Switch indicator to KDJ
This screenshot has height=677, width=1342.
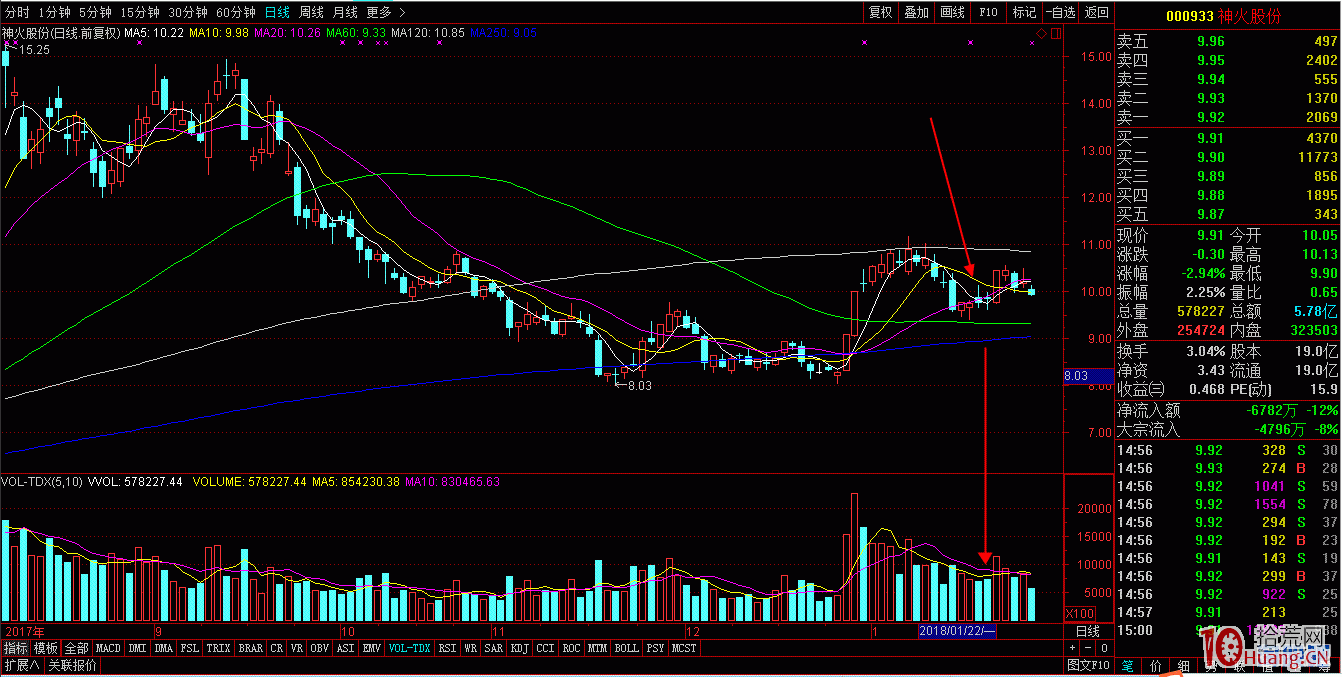[x=520, y=648]
